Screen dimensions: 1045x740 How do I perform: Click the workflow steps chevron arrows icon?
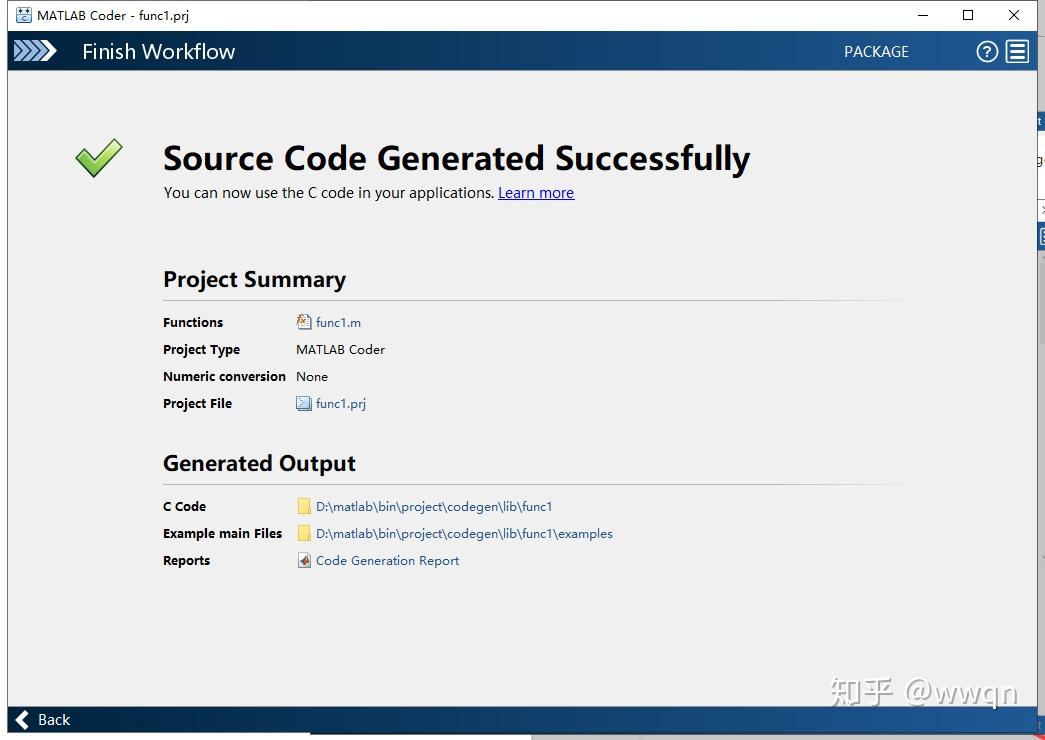tap(35, 51)
